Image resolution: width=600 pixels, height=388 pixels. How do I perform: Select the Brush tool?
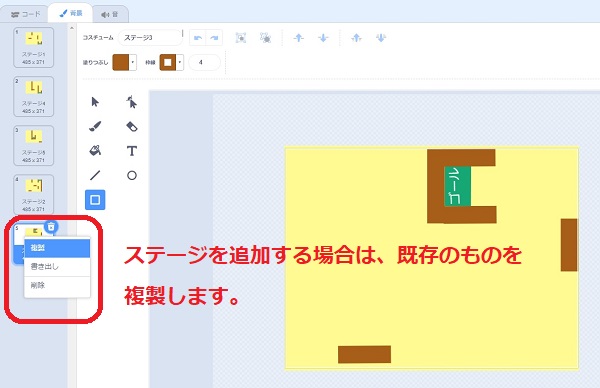(x=95, y=126)
